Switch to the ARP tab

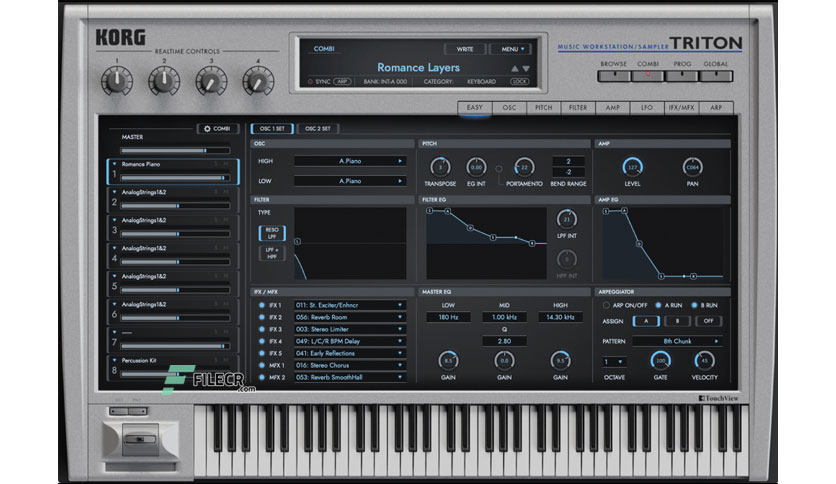[x=716, y=108]
